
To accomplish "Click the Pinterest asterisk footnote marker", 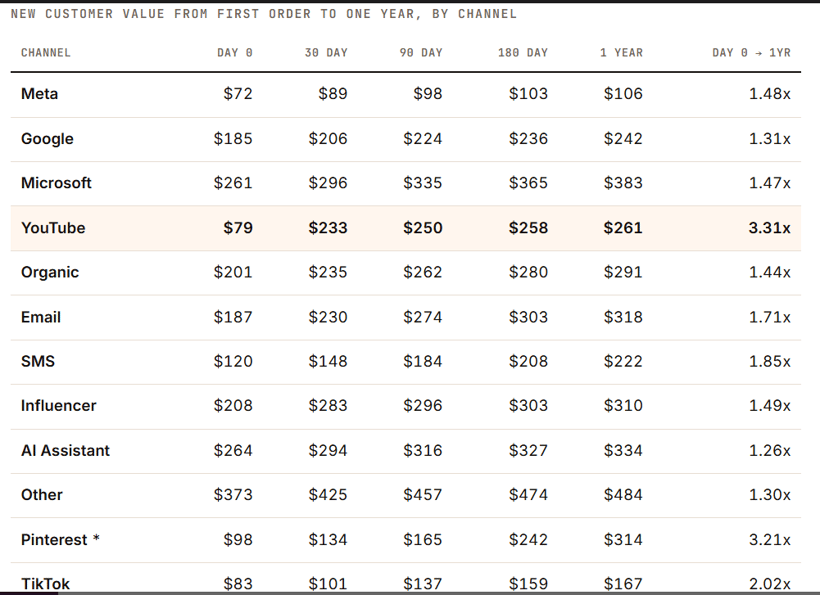I will [x=96, y=539].
